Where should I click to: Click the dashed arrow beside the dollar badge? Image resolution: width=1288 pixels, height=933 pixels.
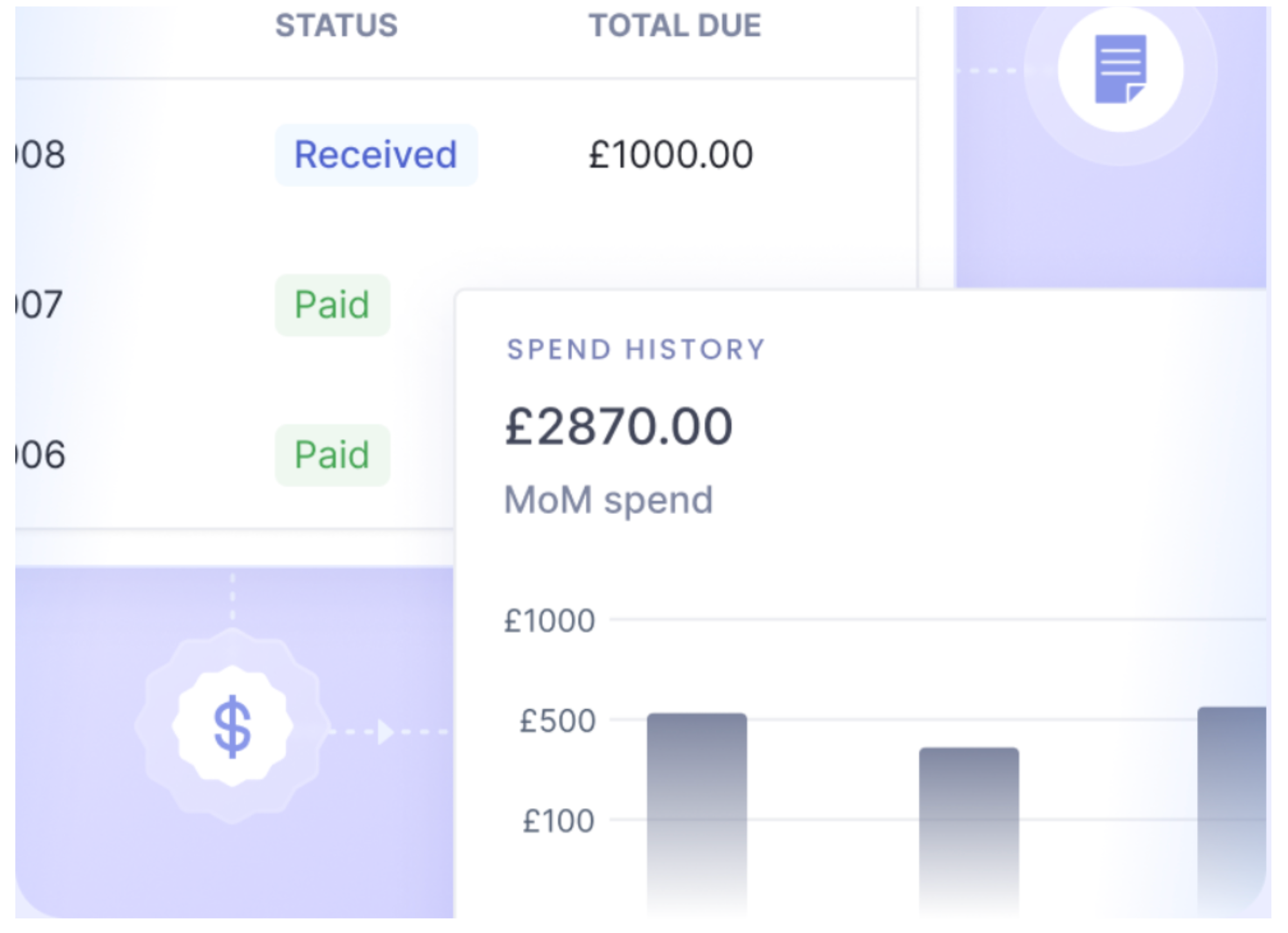(386, 732)
